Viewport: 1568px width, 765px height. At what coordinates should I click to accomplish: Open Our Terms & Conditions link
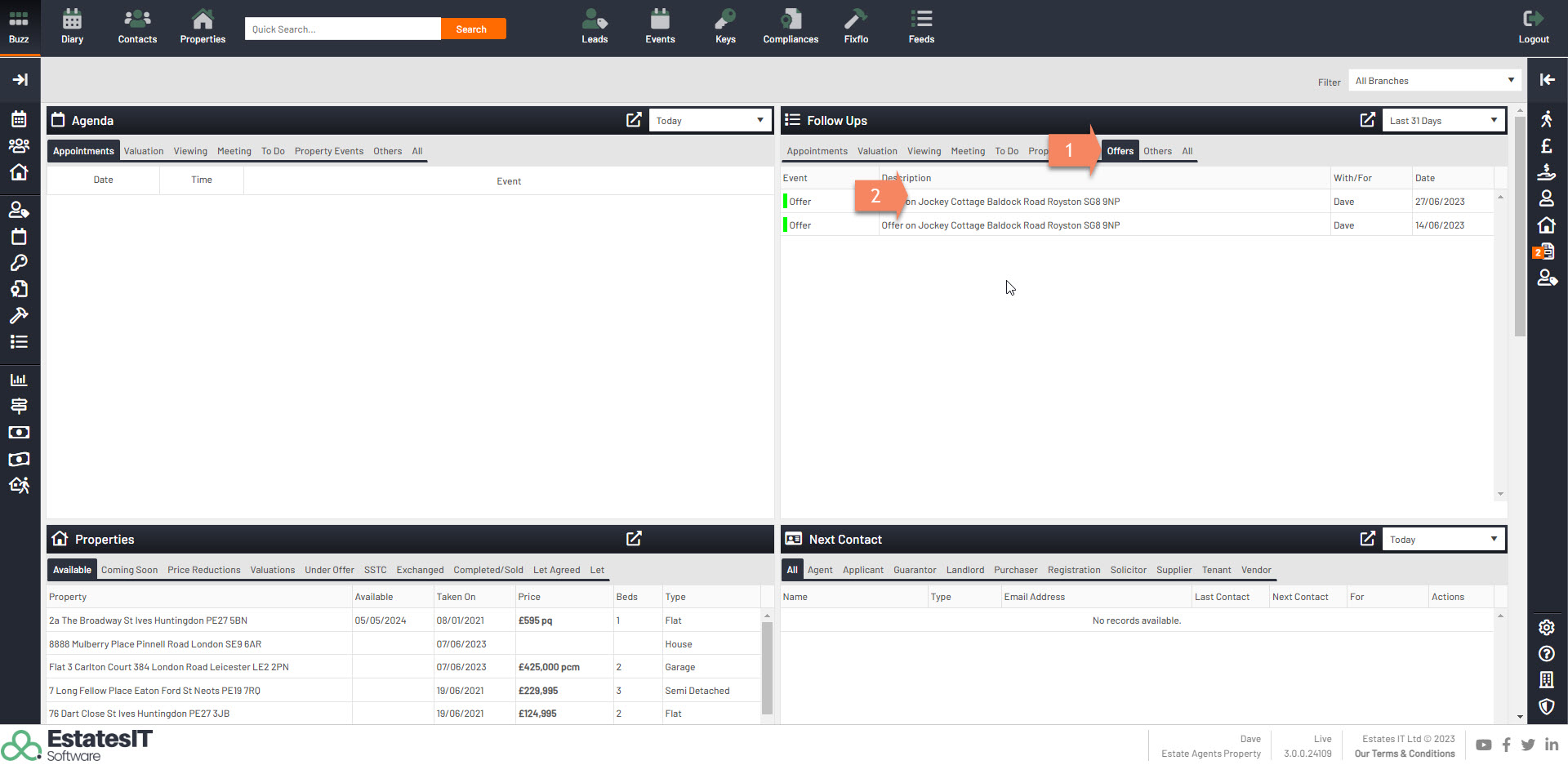tap(1405, 754)
